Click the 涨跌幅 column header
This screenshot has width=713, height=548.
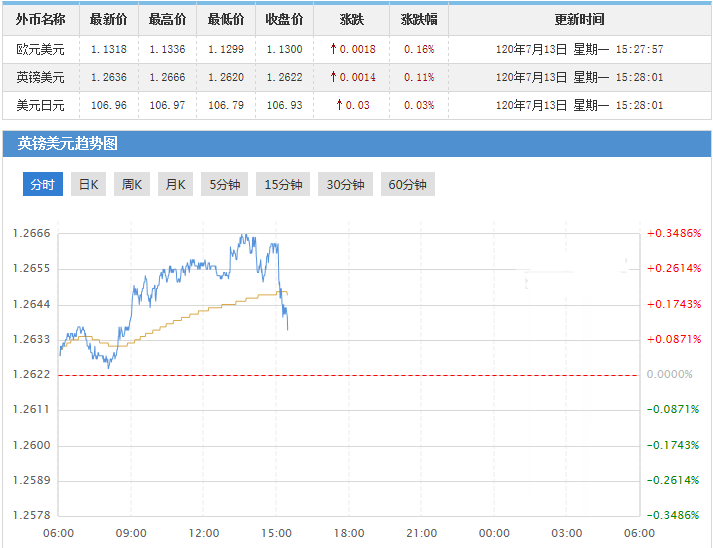[x=418, y=20]
